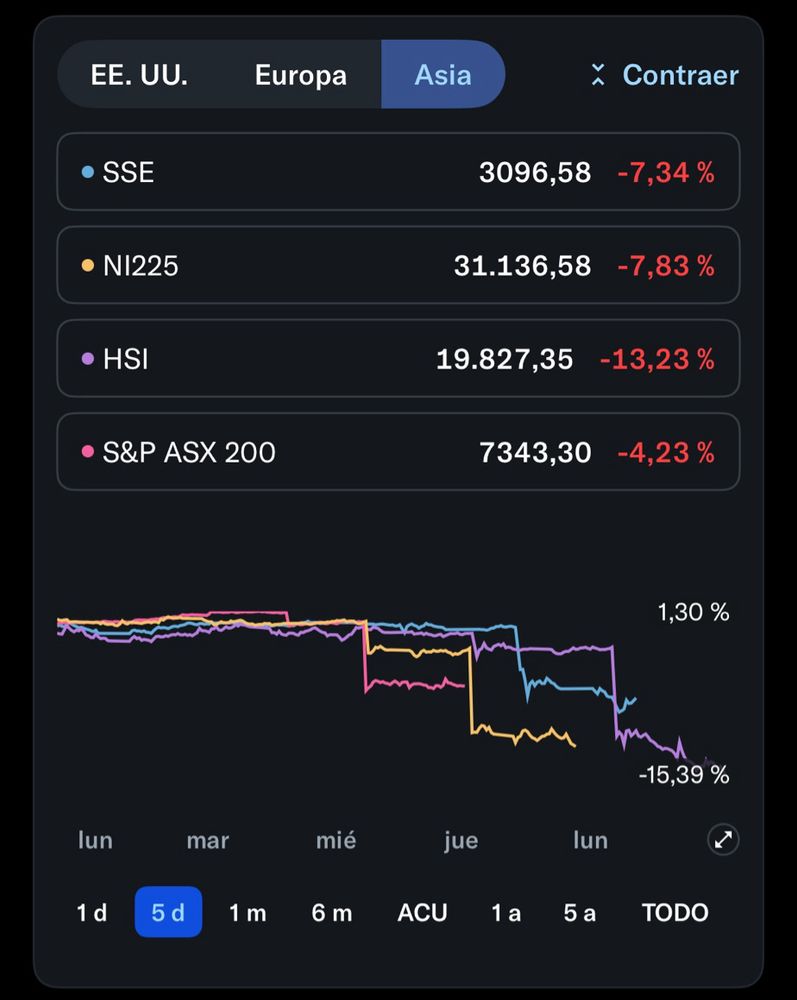The width and height of the screenshot is (797, 1000).
Task: Click the yellow NI225 color dot
Action: pos(87,266)
